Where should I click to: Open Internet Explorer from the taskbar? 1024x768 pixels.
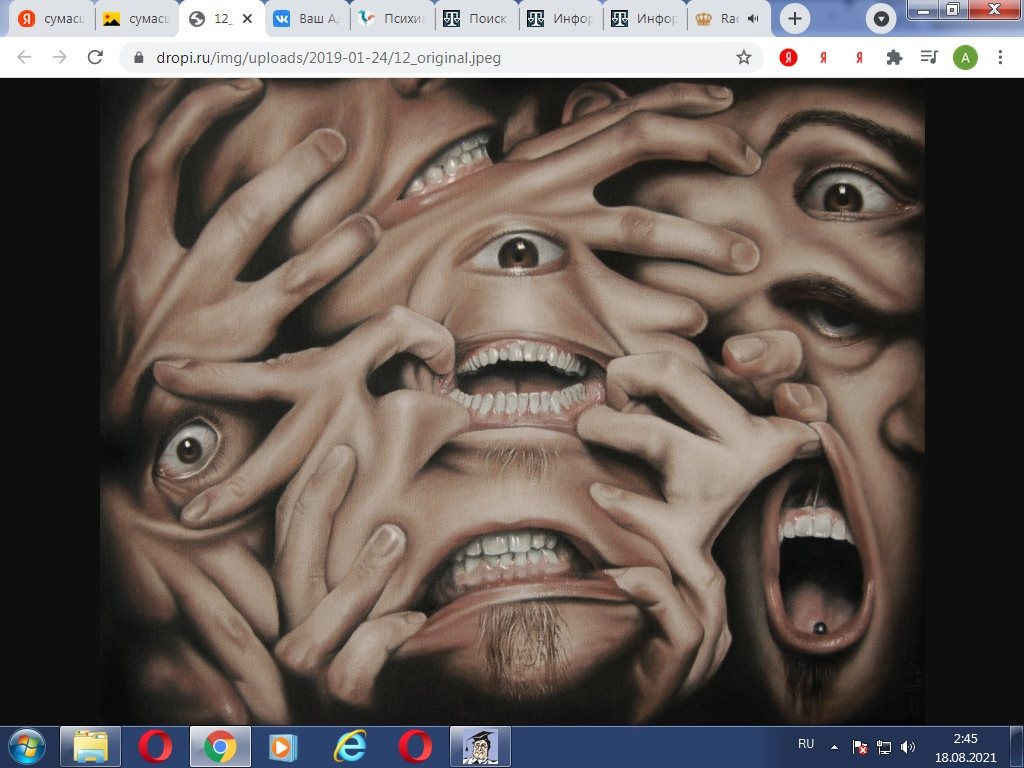350,746
